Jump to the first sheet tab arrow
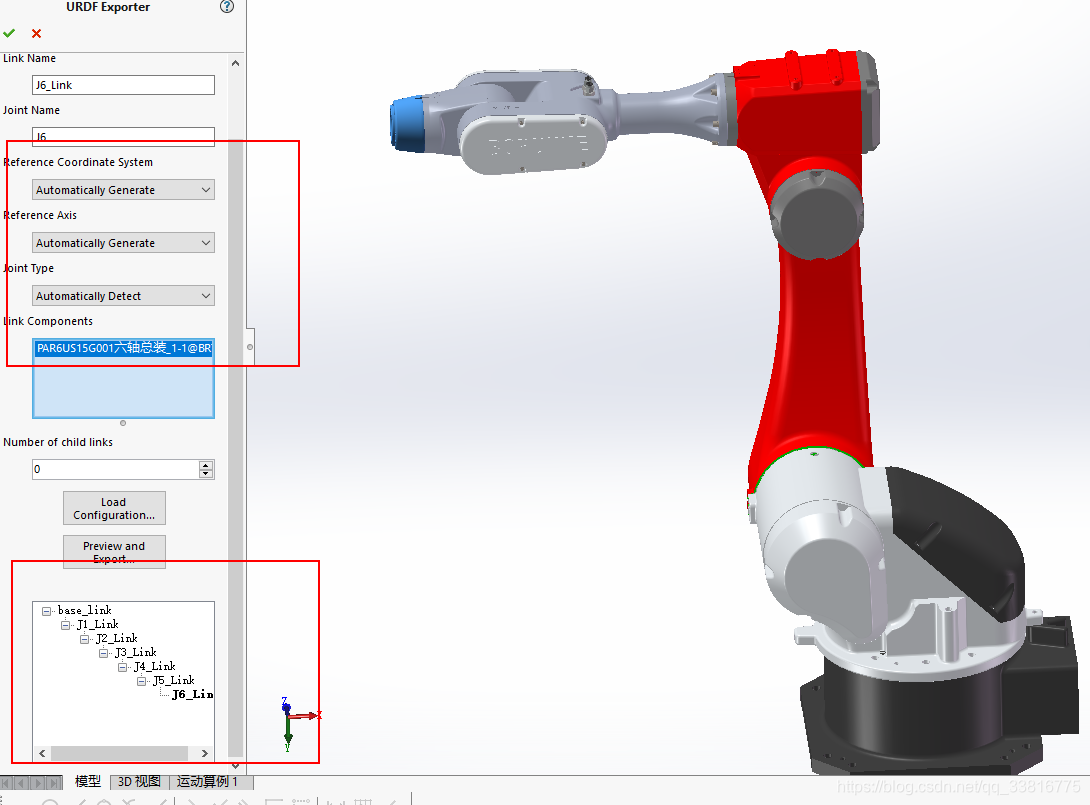The width and height of the screenshot is (1090, 805). 5,782
